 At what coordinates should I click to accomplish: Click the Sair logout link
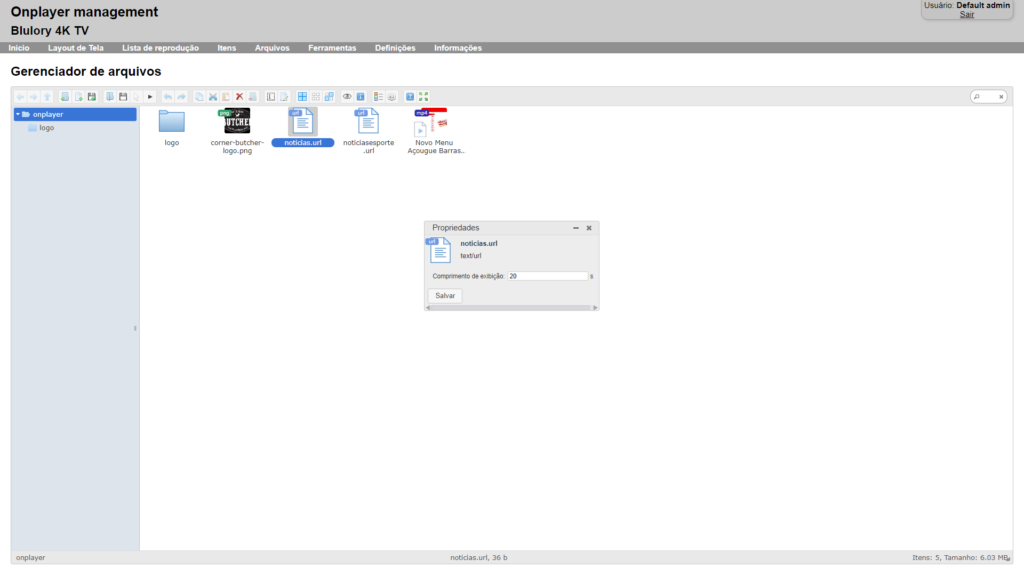pos(967,14)
